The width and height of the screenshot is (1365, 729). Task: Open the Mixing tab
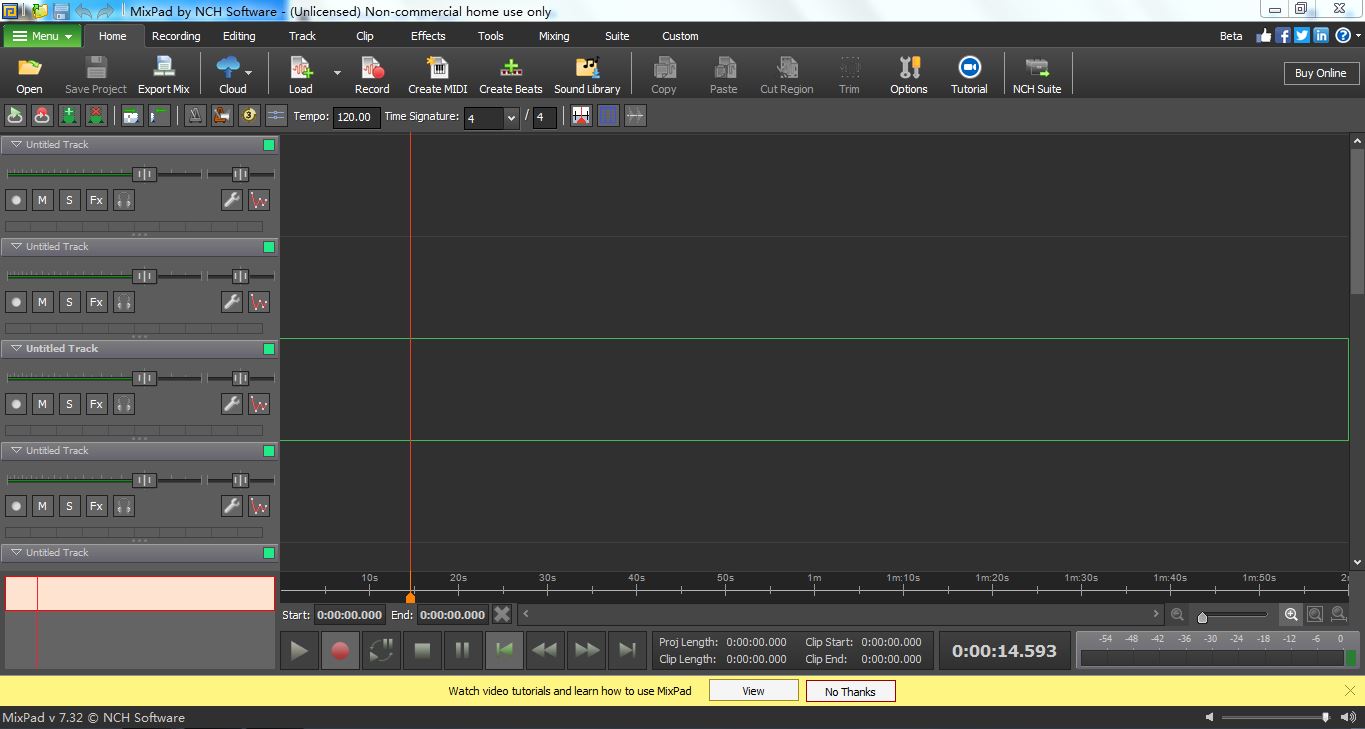[553, 36]
